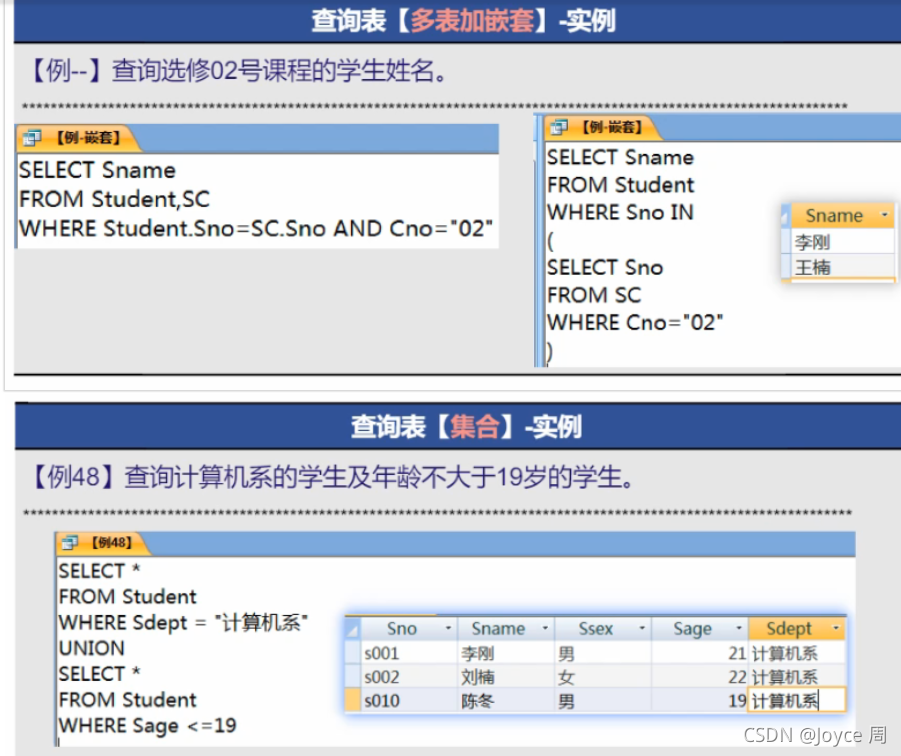901x756 pixels.
Task: Open dropdown arrow on top Sname column header
Action: click(x=884, y=215)
